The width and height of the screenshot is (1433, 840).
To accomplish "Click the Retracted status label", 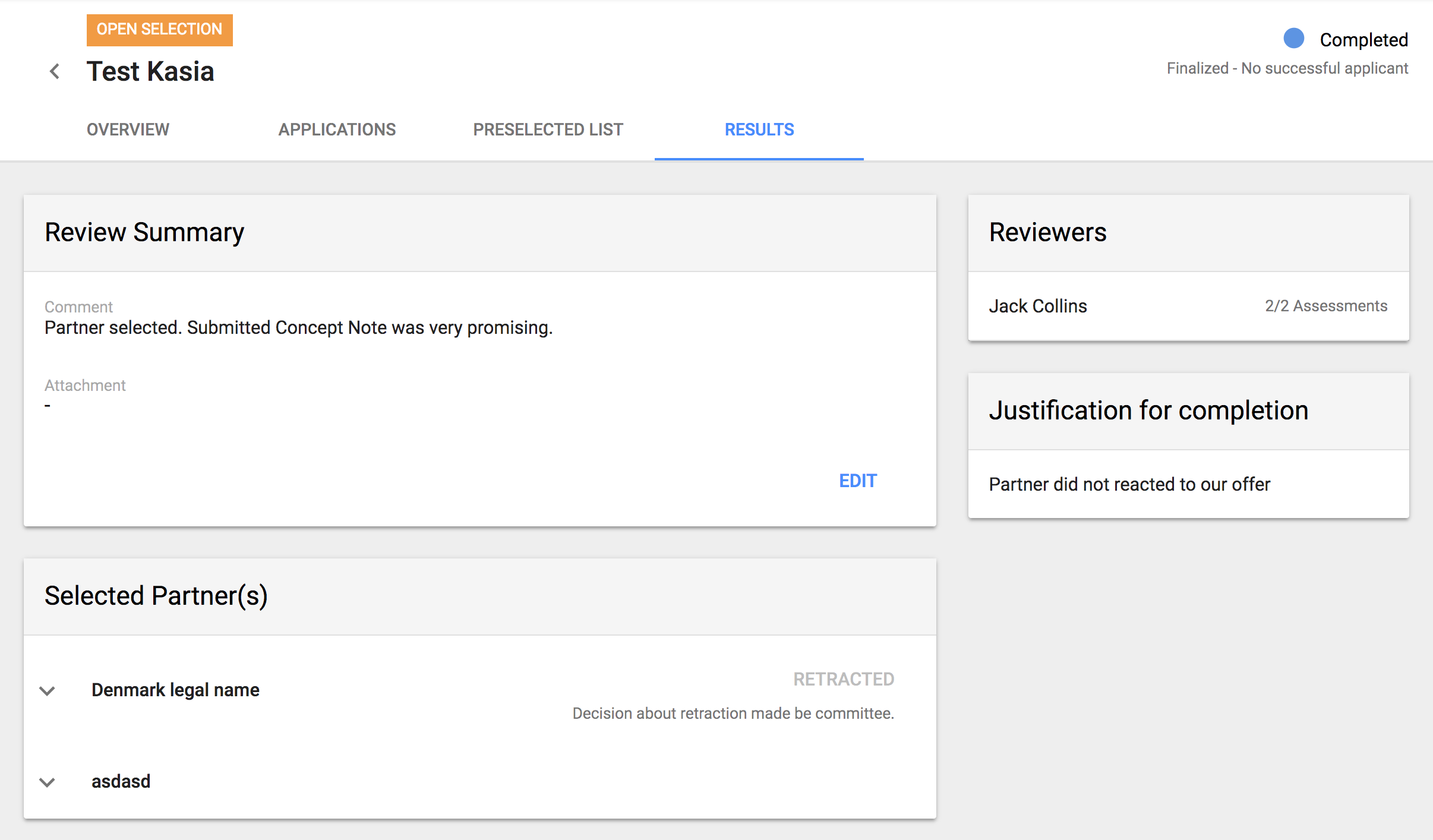I will tap(843, 679).
